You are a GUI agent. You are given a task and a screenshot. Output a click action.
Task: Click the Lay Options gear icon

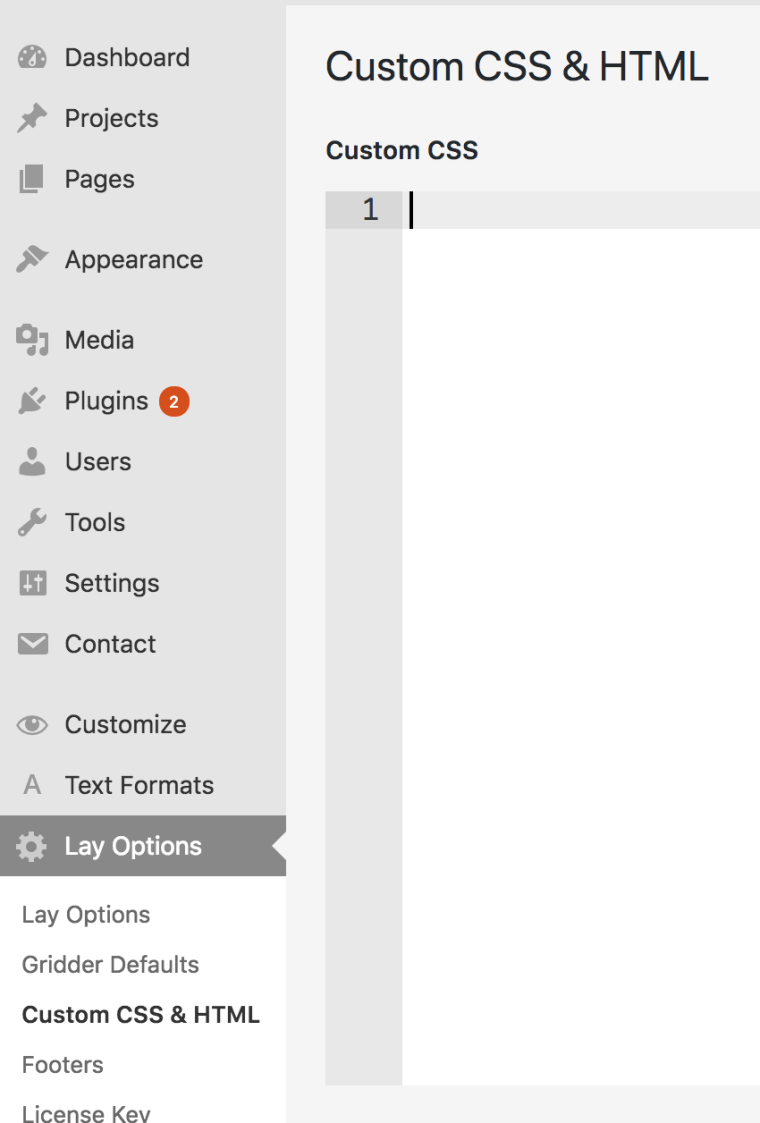pos(32,847)
